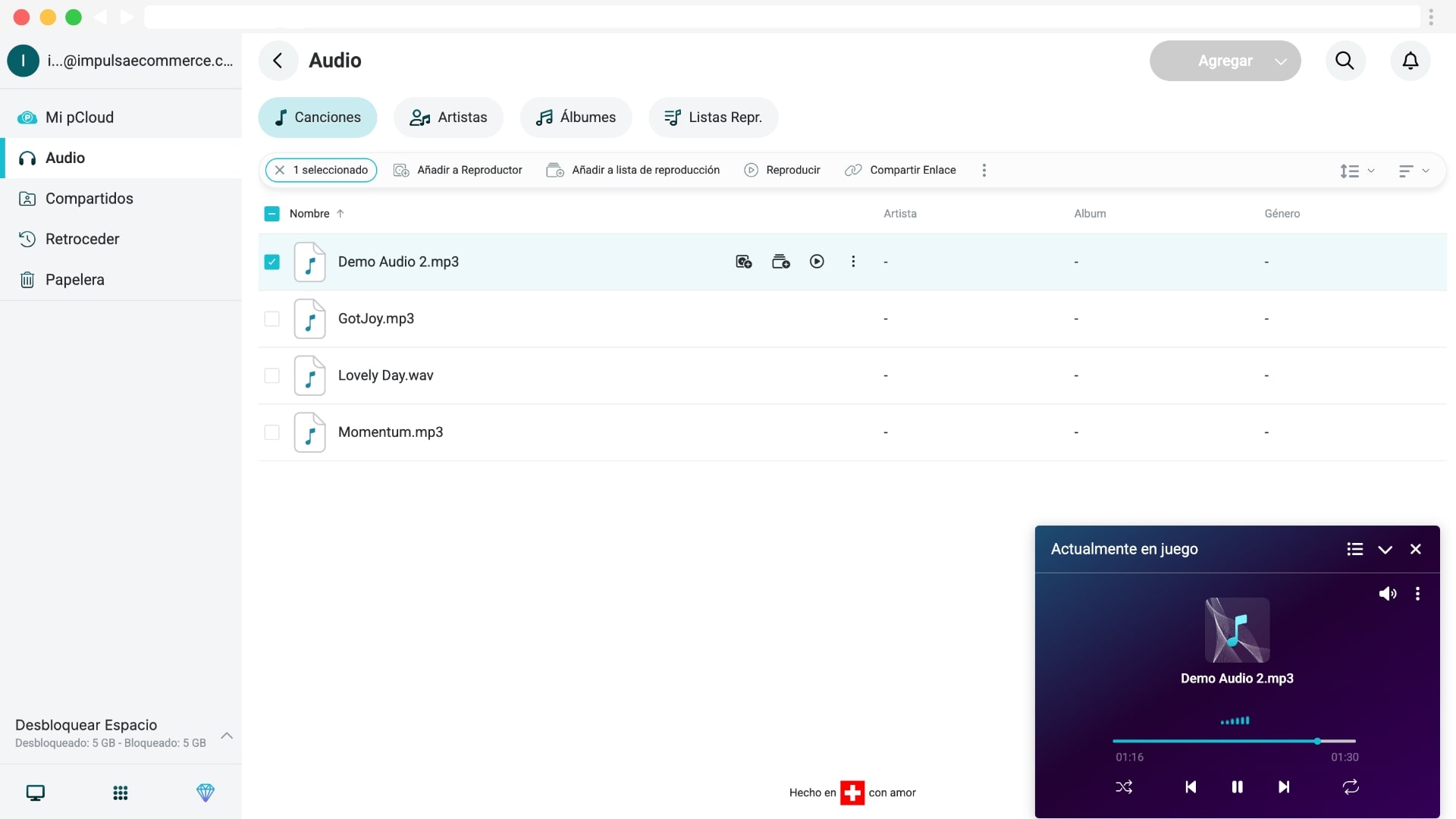Switch to the Álbumes tab

pos(576,118)
